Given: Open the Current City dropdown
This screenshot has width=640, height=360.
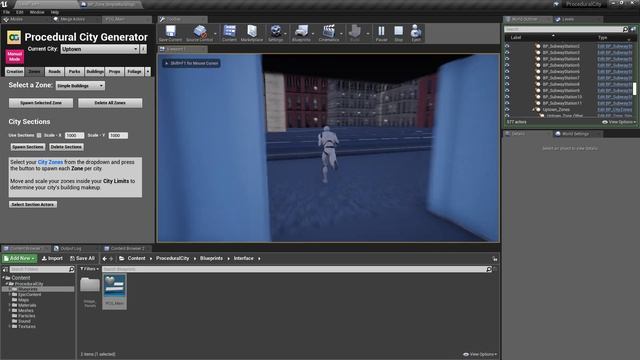Looking at the screenshot, I should click(100, 49).
